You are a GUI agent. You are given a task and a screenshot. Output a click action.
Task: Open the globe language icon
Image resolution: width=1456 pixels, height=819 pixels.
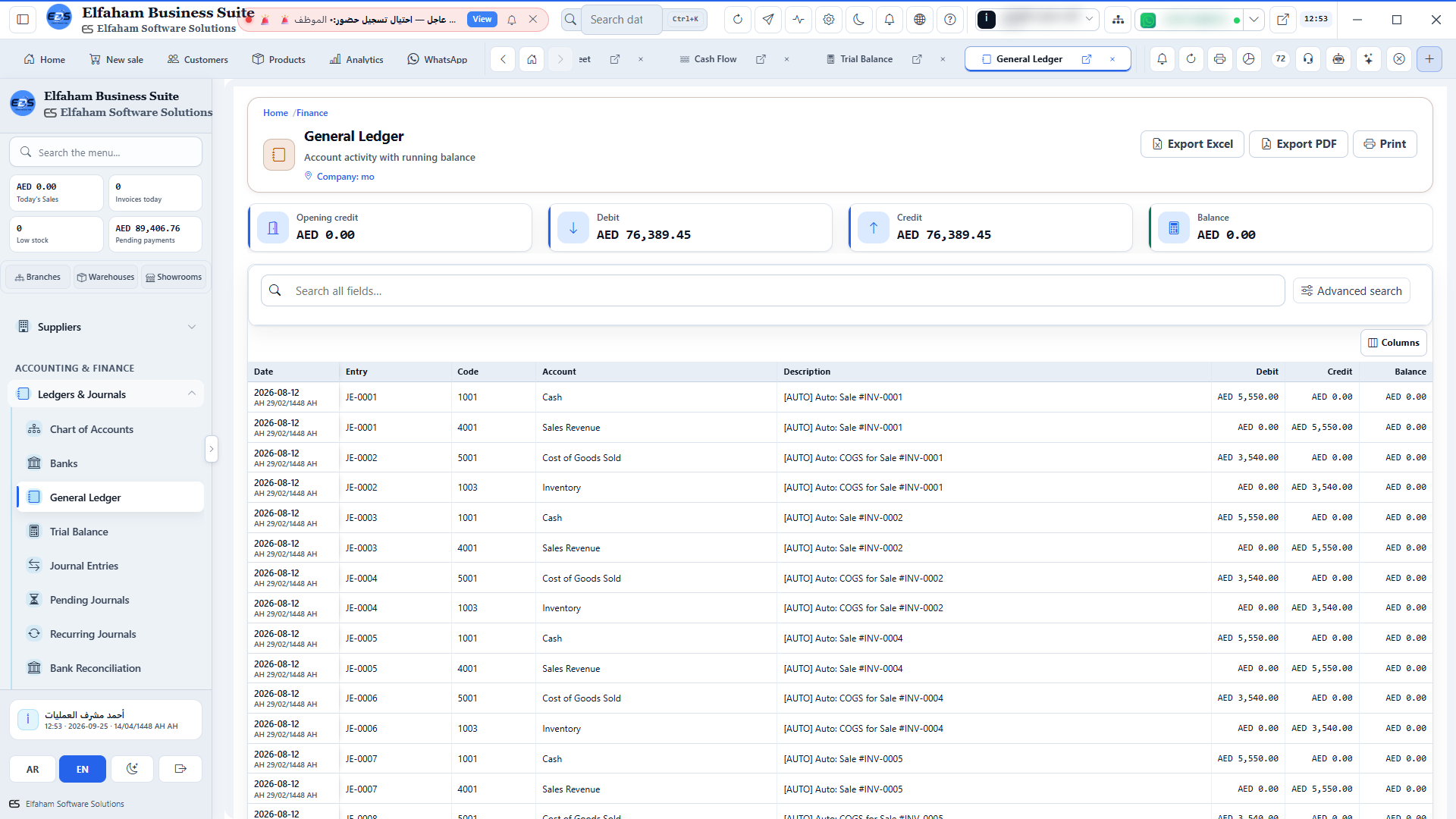point(919,20)
